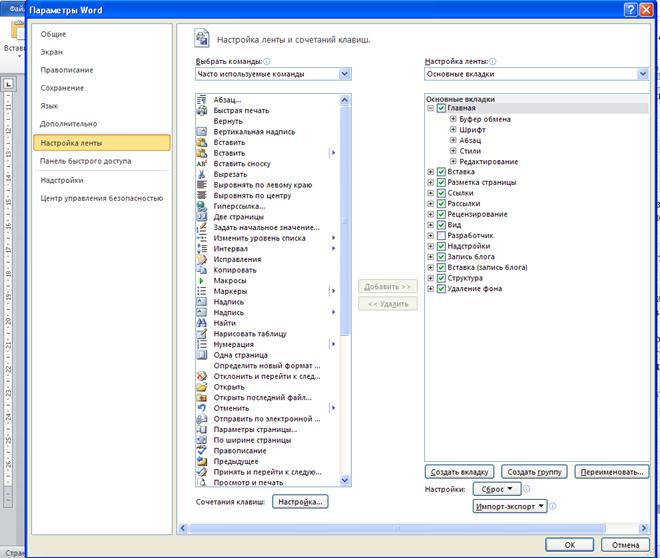
Task: Toggle the Надстройки tab checkbox
Action: (x=441, y=246)
